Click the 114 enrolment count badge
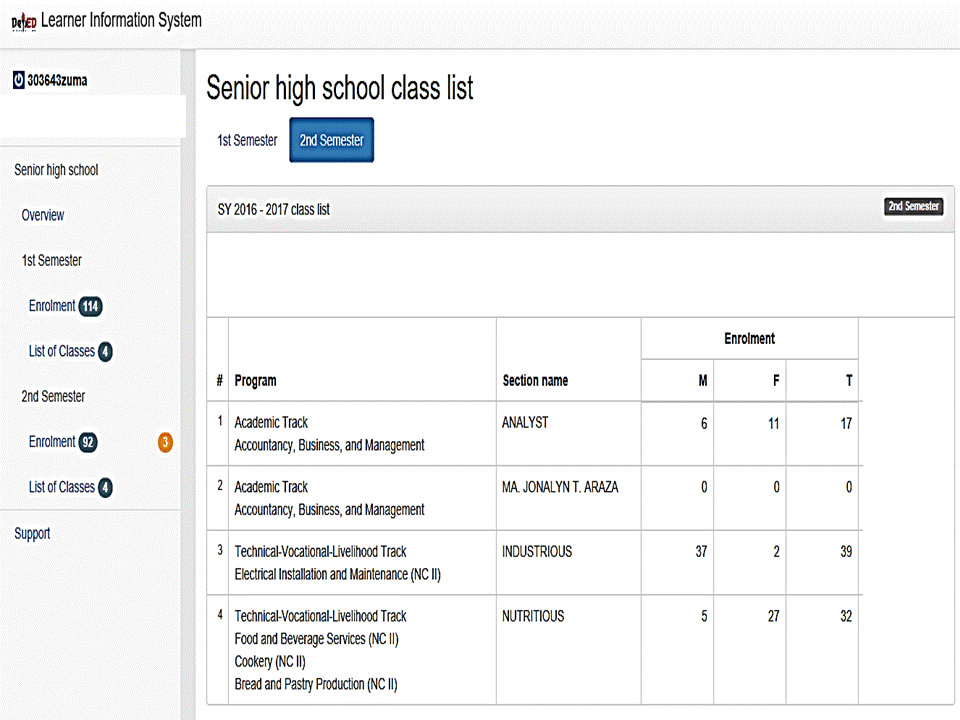 point(91,306)
